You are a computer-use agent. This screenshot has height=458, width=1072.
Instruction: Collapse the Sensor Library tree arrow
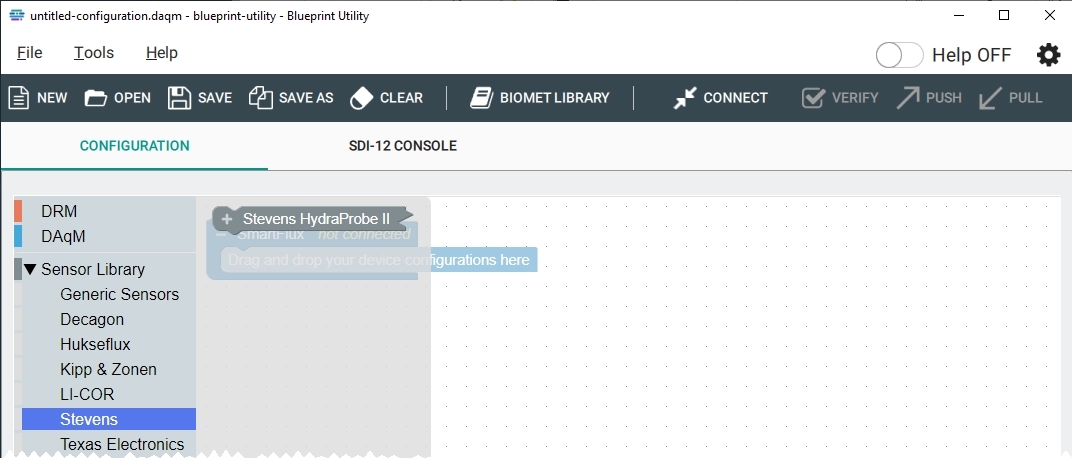(x=30, y=269)
